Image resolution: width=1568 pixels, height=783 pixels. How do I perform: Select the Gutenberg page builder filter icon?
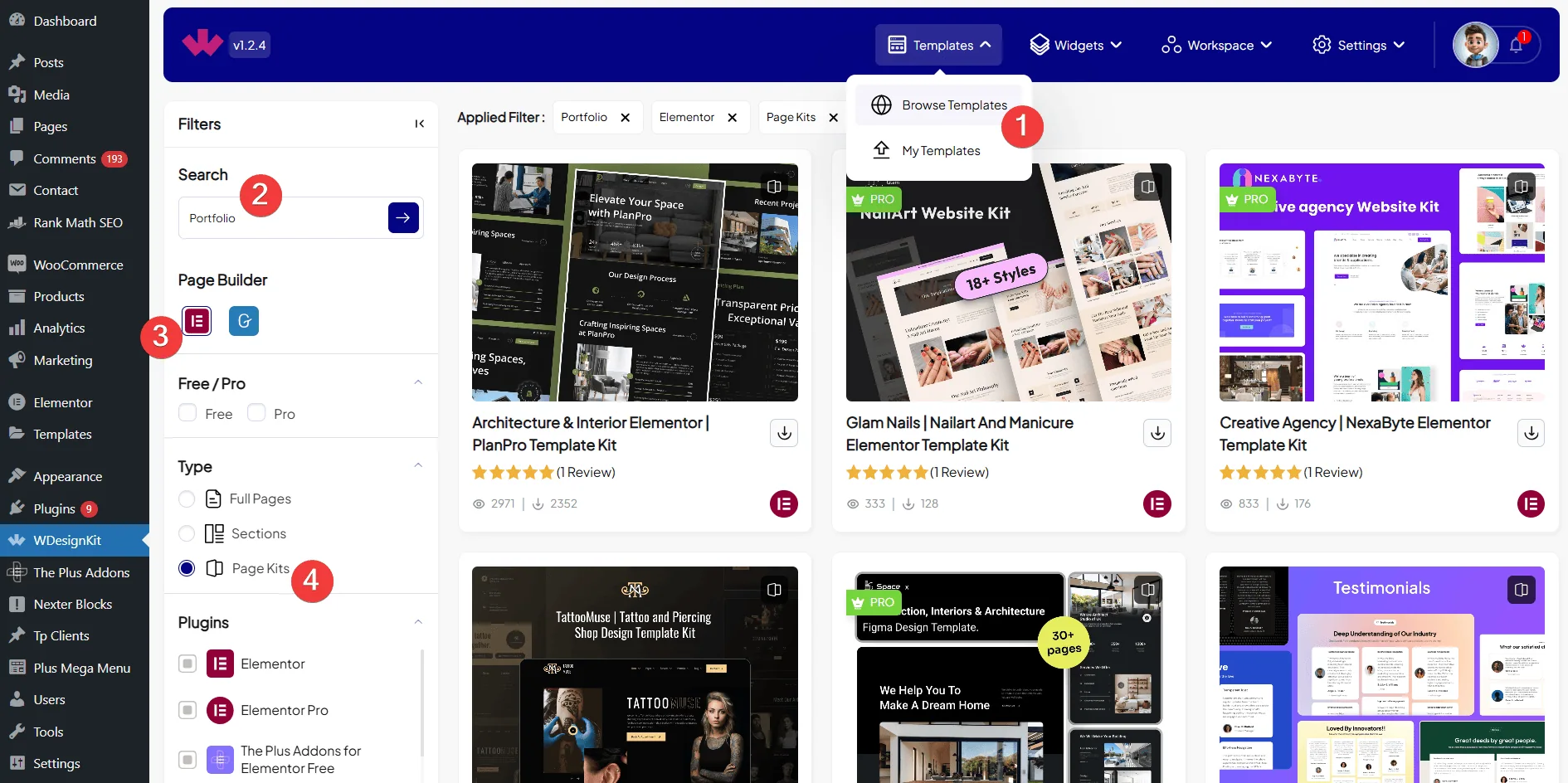click(243, 321)
